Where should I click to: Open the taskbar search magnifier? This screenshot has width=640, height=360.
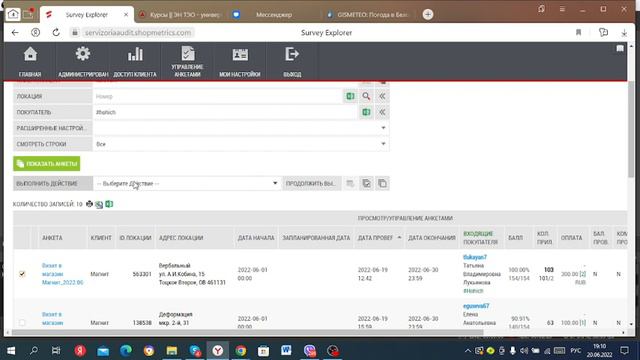34,350
